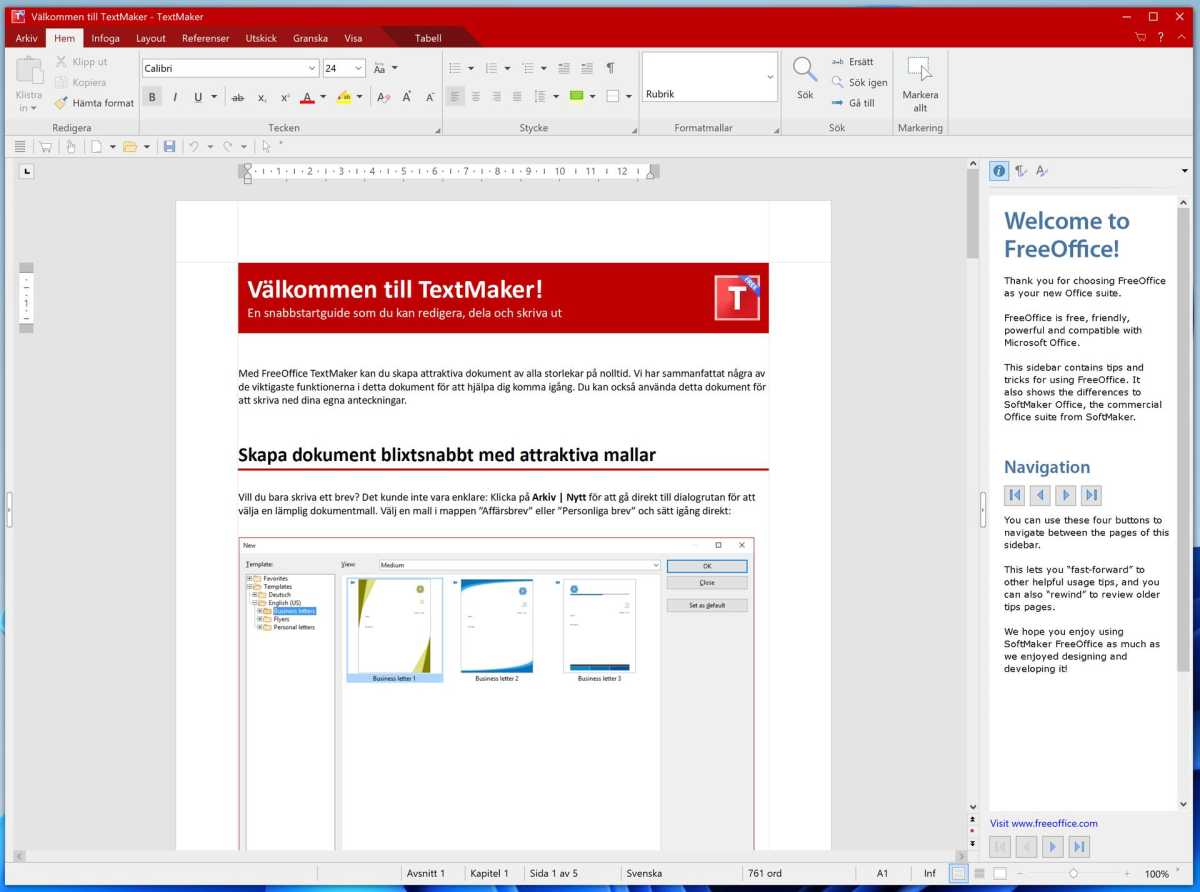Click the red font color swatch
Image resolution: width=1200 pixels, height=892 pixels.
tap(307, 97)
